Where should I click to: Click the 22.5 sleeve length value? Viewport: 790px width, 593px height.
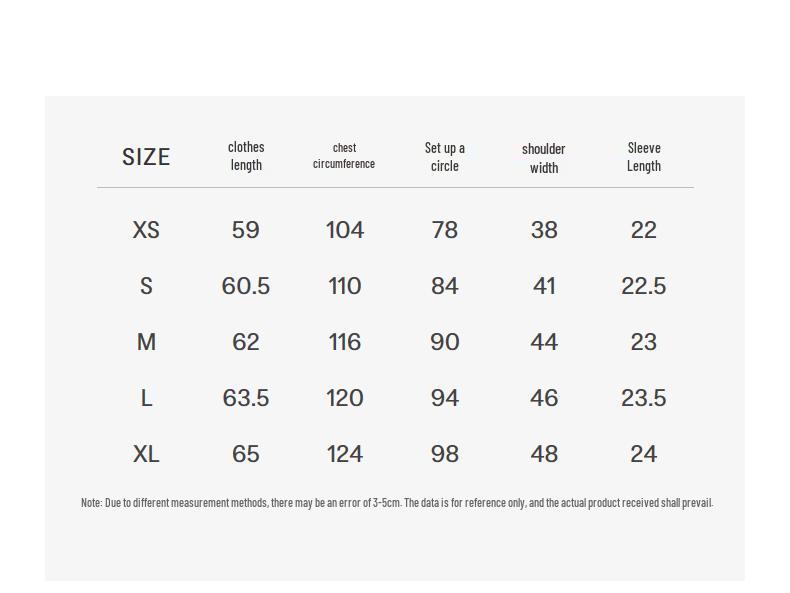tap(644, 286)
